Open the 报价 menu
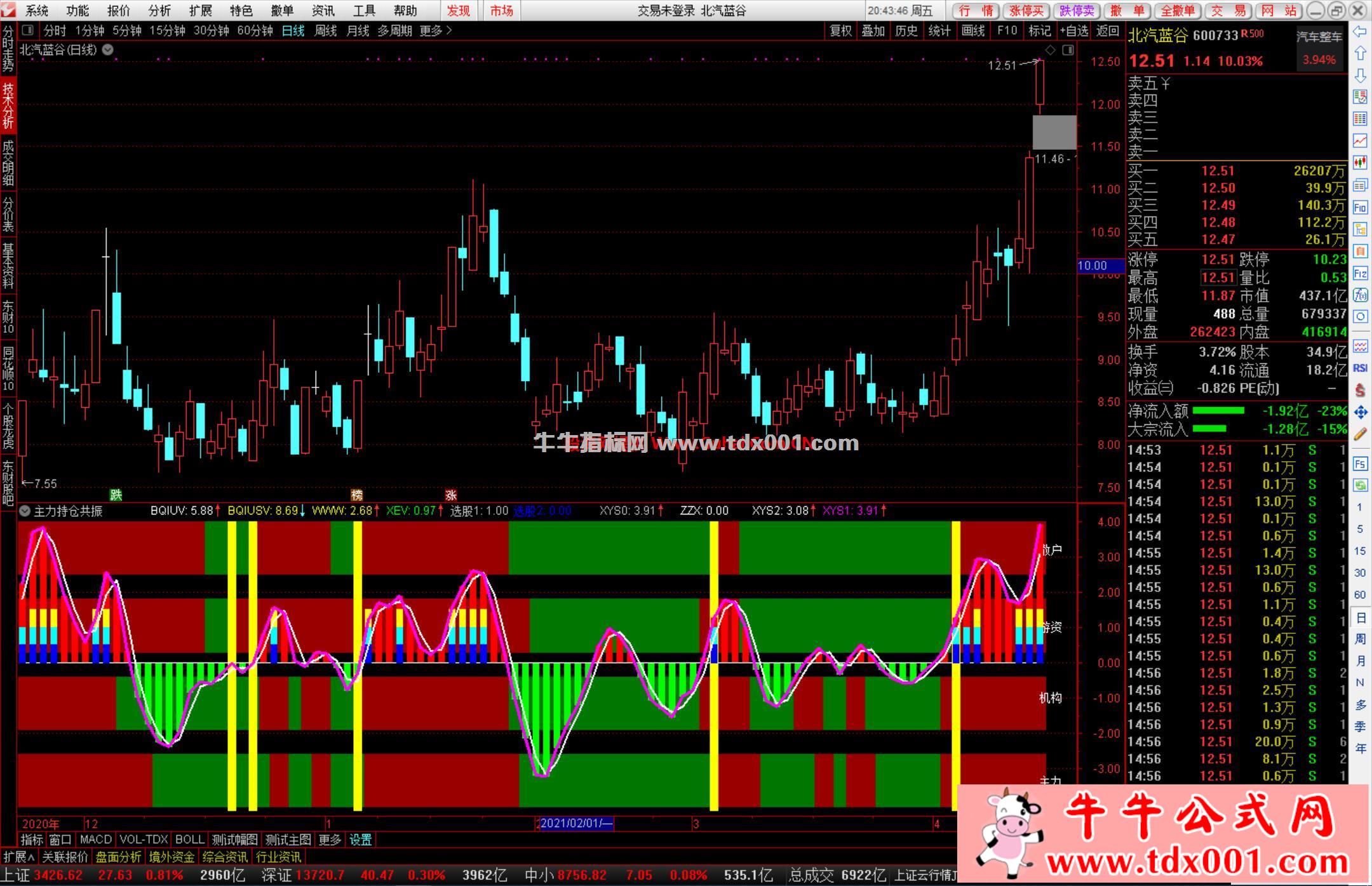1372x886 pixels. [x=118, y=10]
